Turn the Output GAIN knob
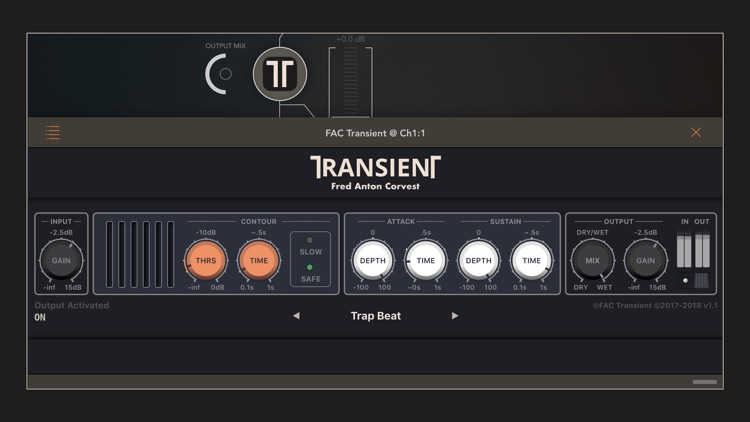The image size is (750, 422). [x=645, y=260]
